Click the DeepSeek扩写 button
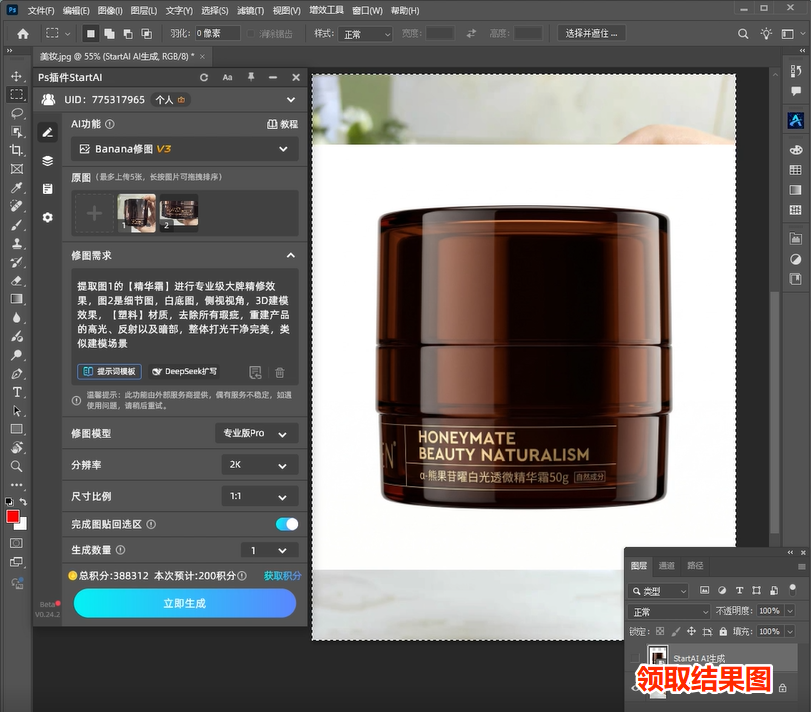Image resolution: width=811 pixels, height=712 pixels. [185, 372]
